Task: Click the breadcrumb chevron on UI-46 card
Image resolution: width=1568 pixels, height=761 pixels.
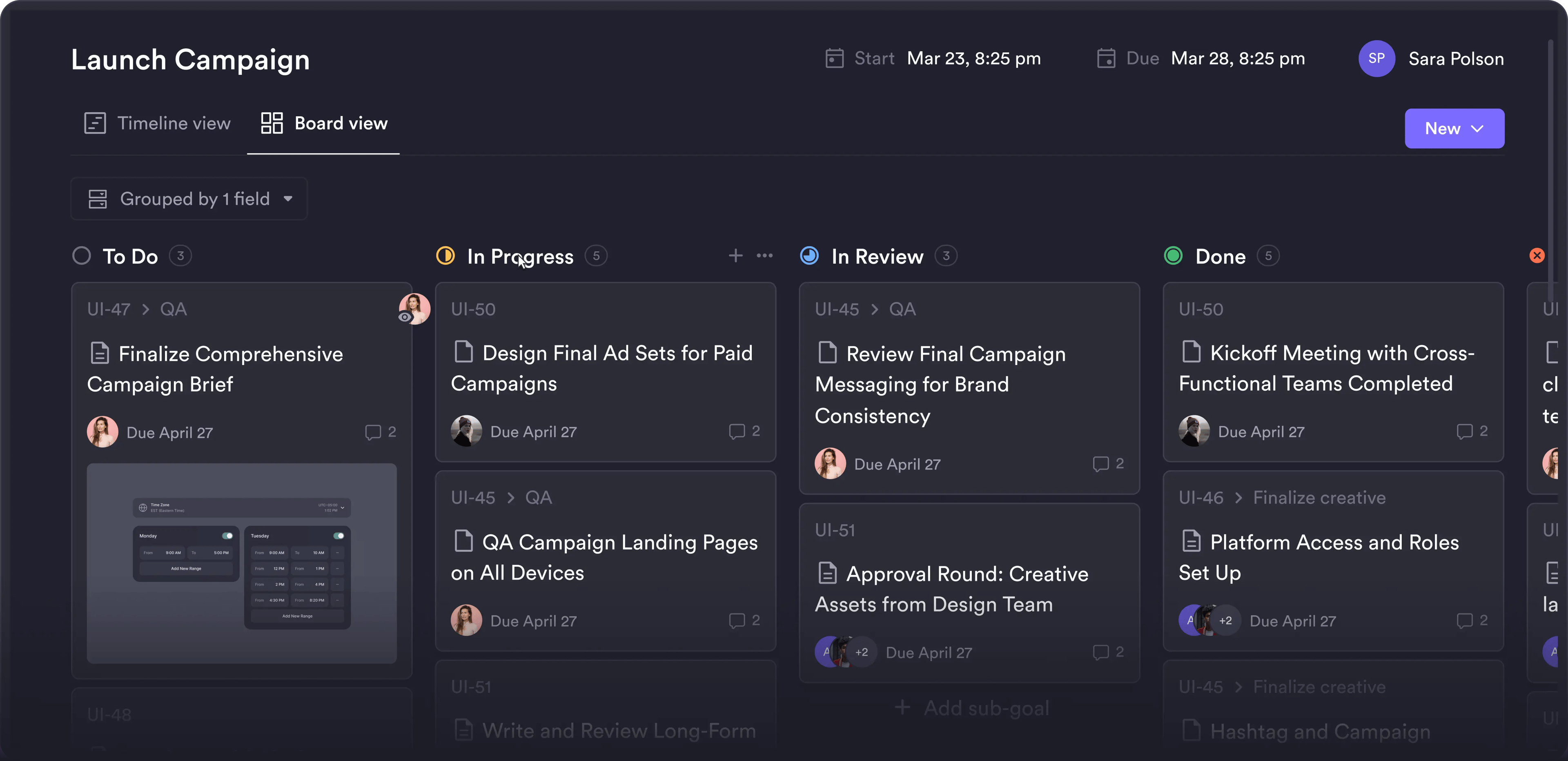Action: (1238, 498)
